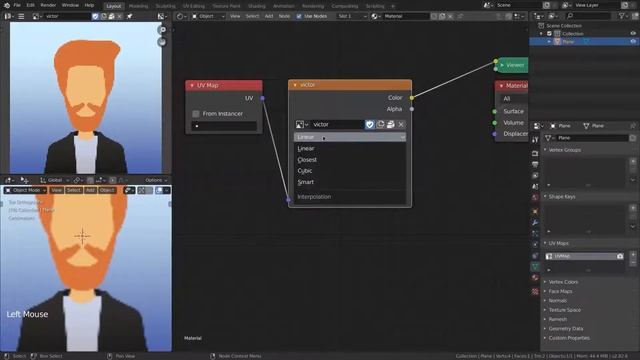Add shape key with plus button
The width and height of the screenshot is (640, 360).
[633, 208]
